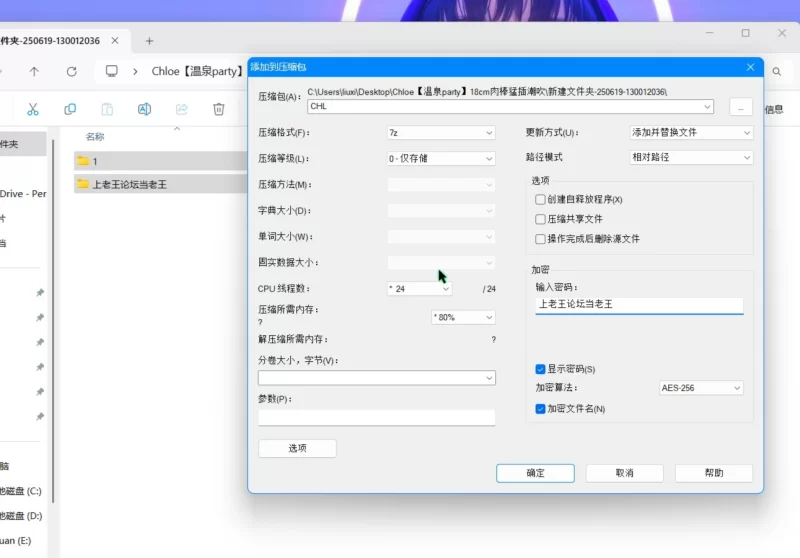Click breadcrumb chevron after the PC icon
This screenshot has width=800, height=558.
click(135, 71)
